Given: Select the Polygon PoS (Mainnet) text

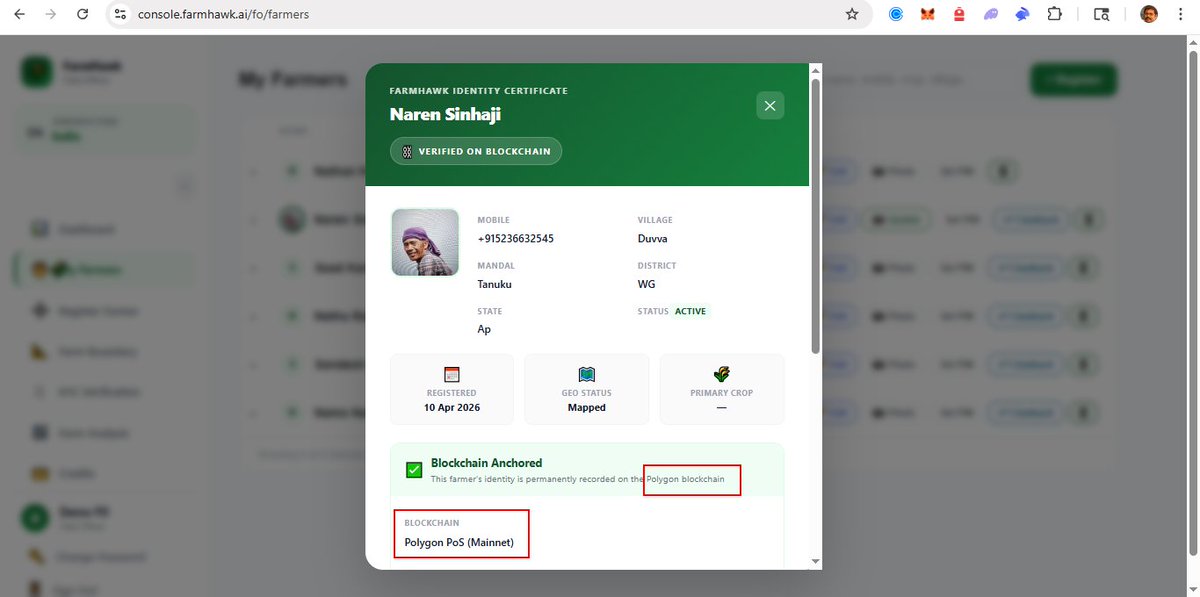Looking at the screenshot, I should tap(459, 542).
